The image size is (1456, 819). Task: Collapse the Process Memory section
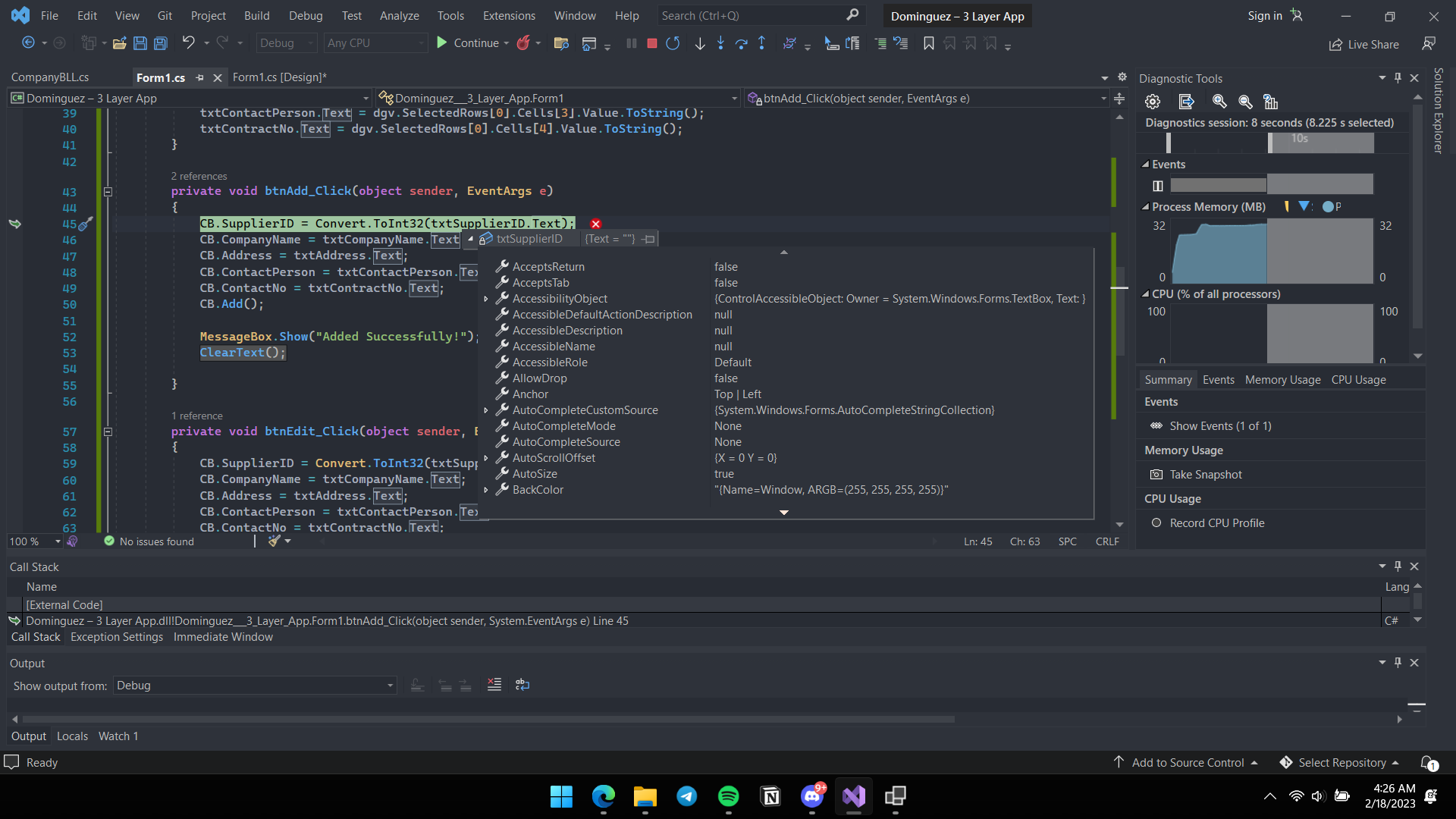click(x=1145, y=207)
